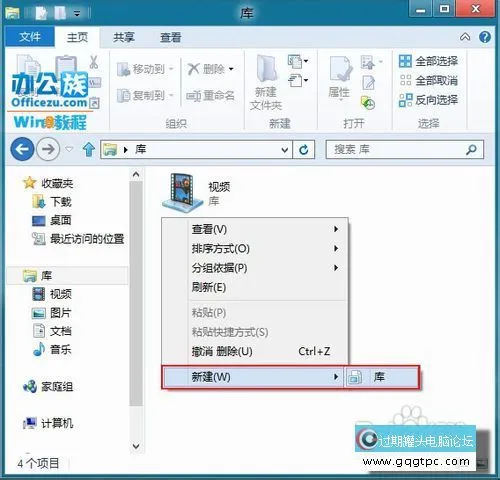This screenshot has width=500, height=480.
Task: Click the navigation pane scrollbar track
Action: (x=136, y=310)
